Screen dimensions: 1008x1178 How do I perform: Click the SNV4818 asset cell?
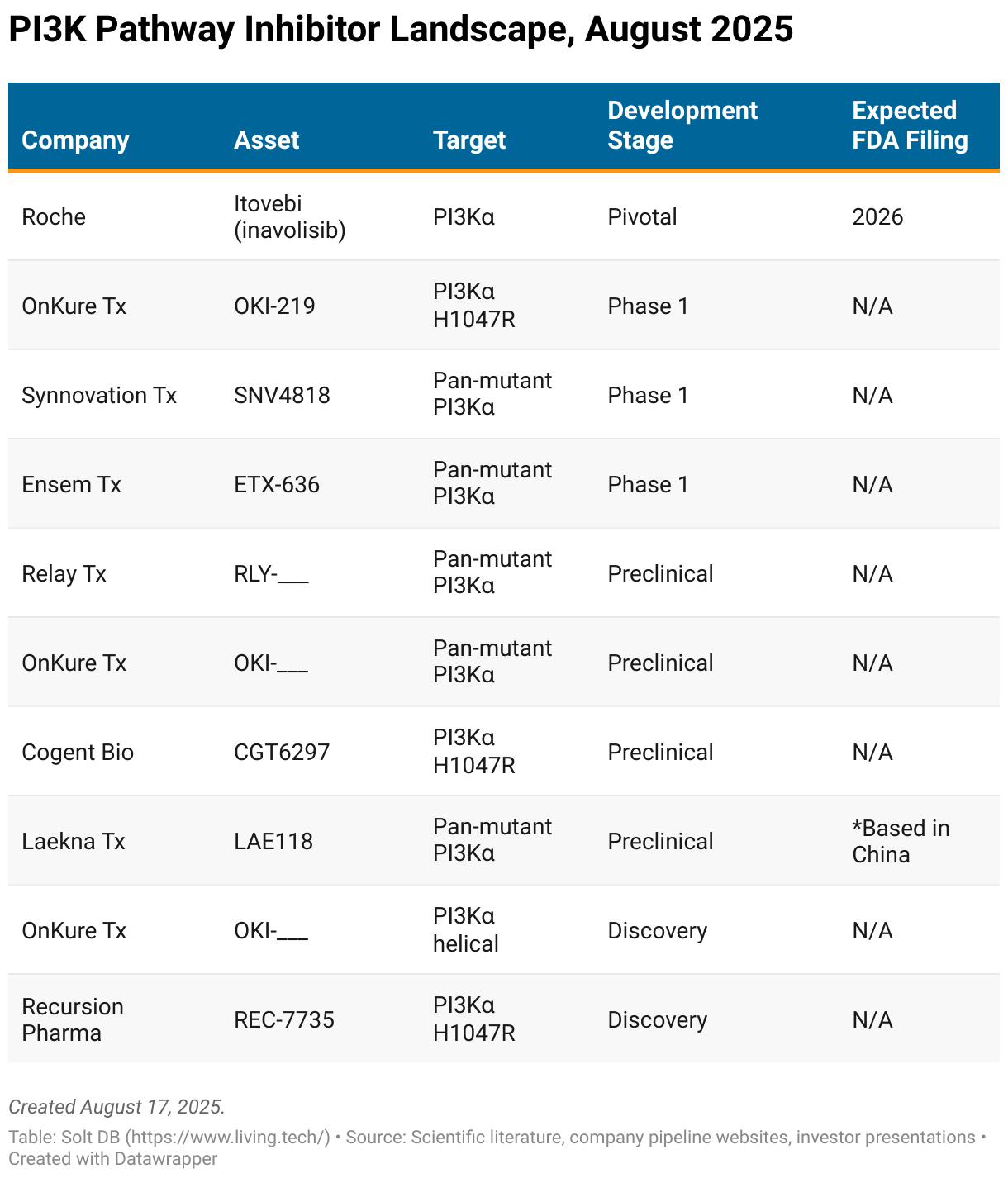click(282, 396)
